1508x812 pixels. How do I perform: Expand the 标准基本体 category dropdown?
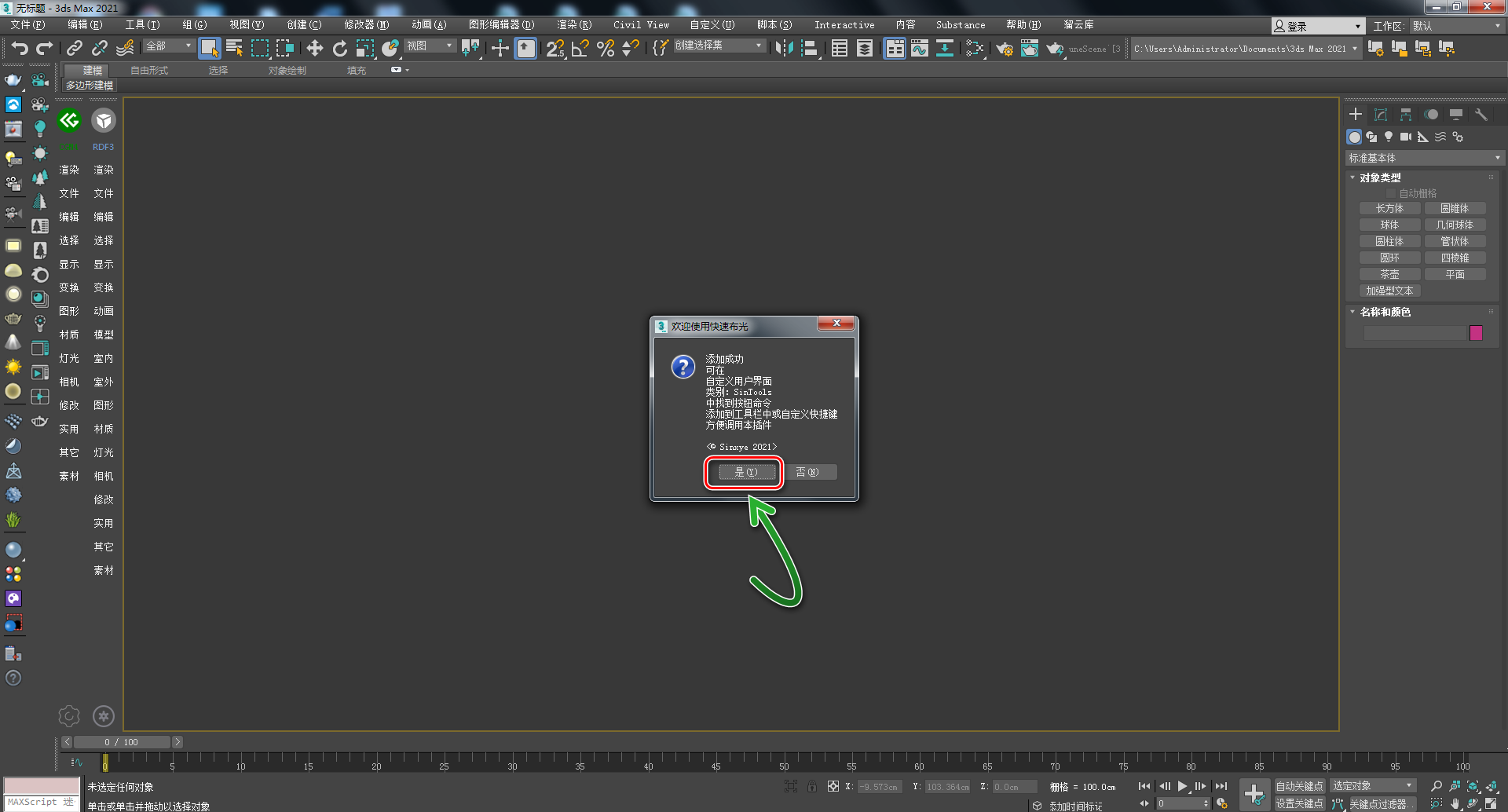[x=1424, y=158]
